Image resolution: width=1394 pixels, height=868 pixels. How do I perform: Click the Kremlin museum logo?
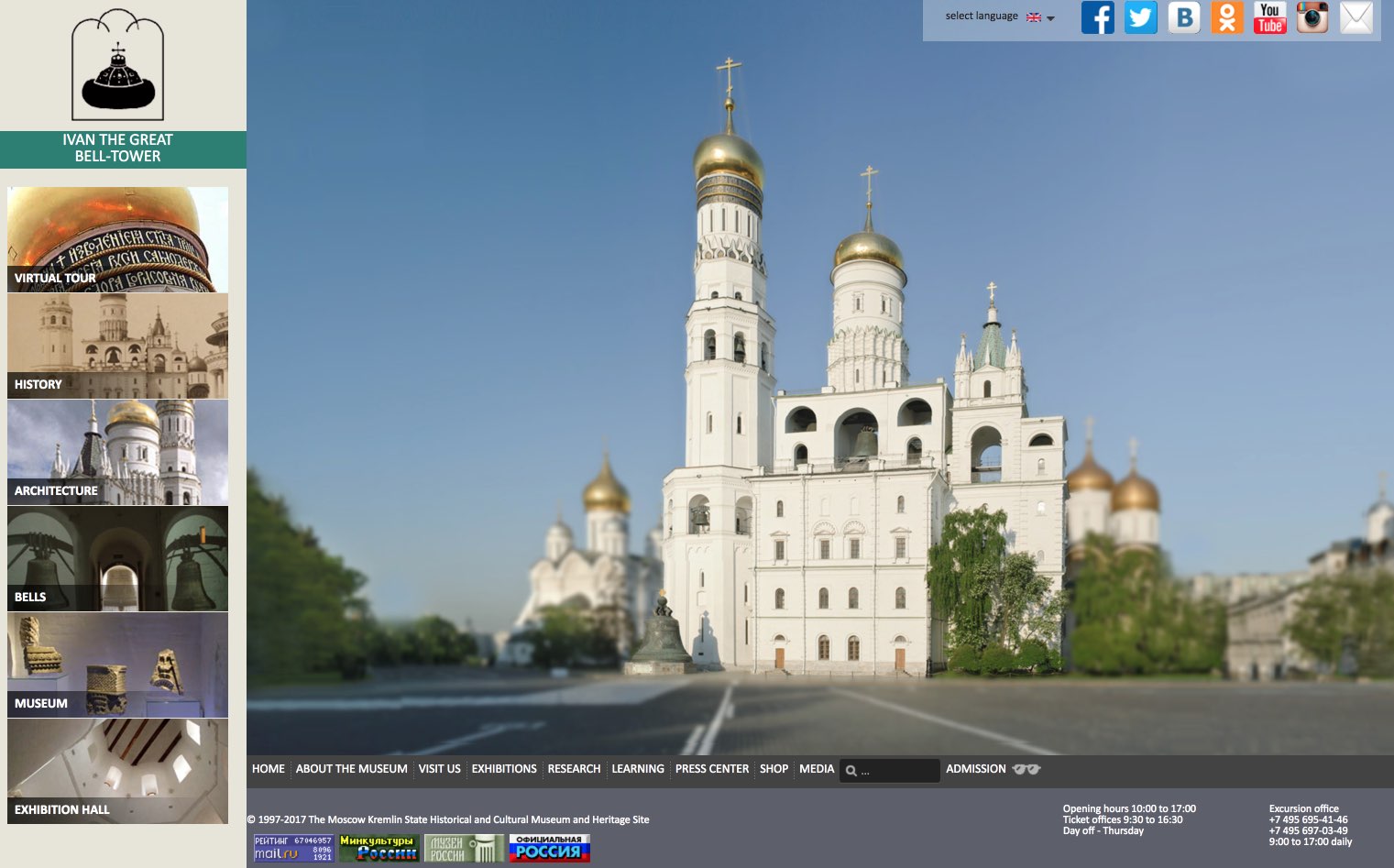tap(118, 65)
